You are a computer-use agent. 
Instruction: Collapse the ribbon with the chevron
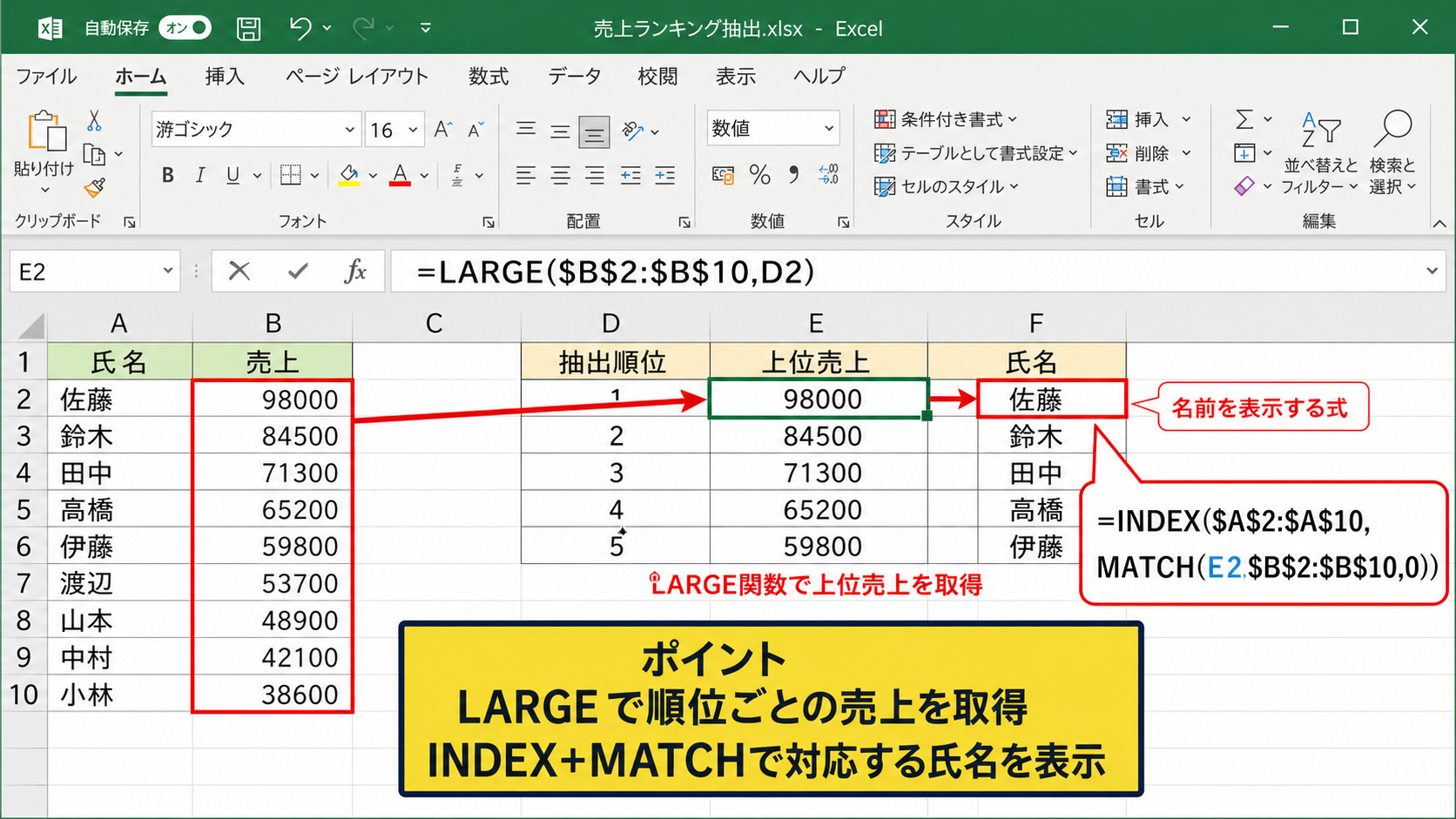[1439, 224]
